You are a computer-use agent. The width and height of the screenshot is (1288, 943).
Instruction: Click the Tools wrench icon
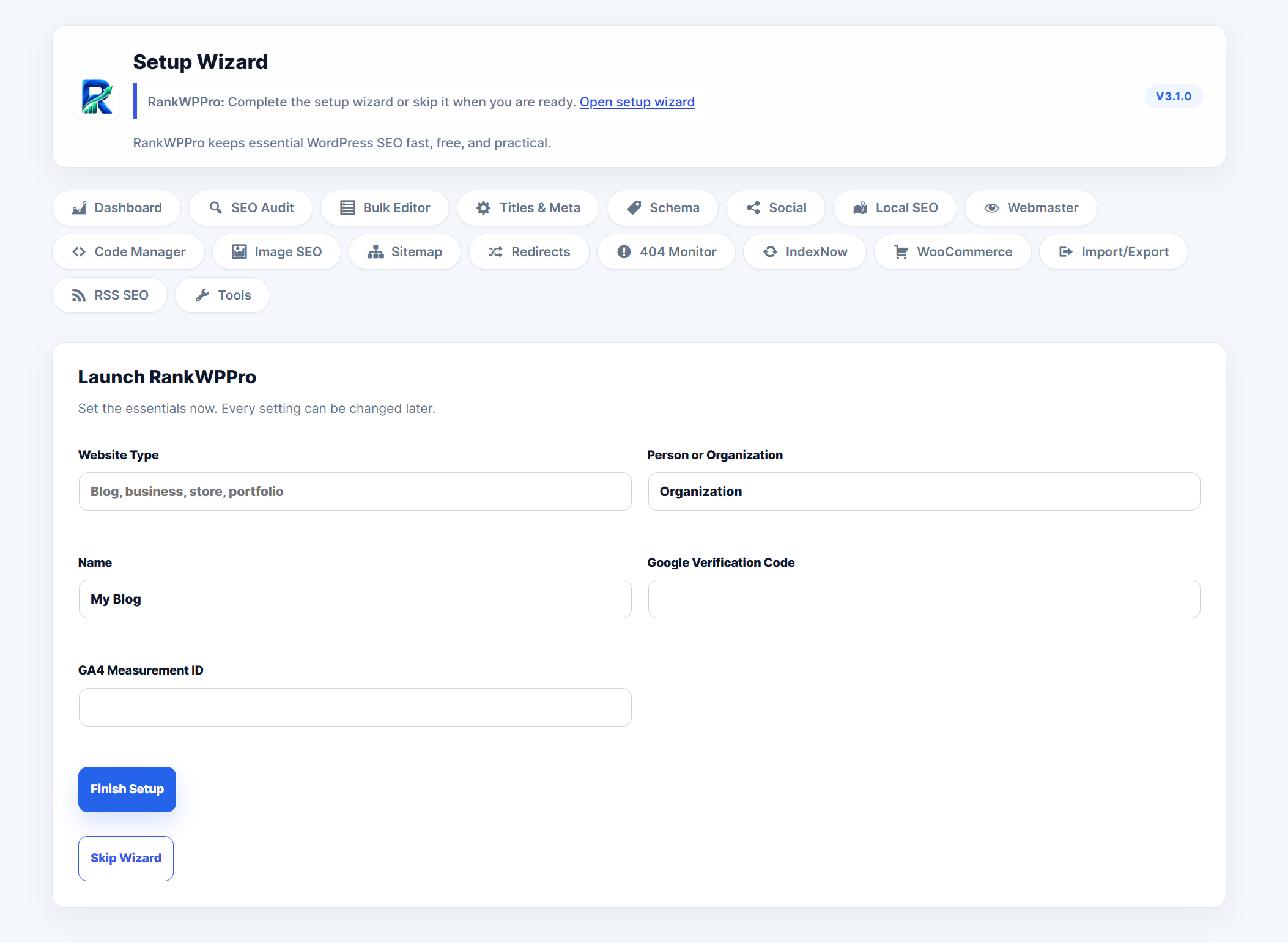coord(202,295)
